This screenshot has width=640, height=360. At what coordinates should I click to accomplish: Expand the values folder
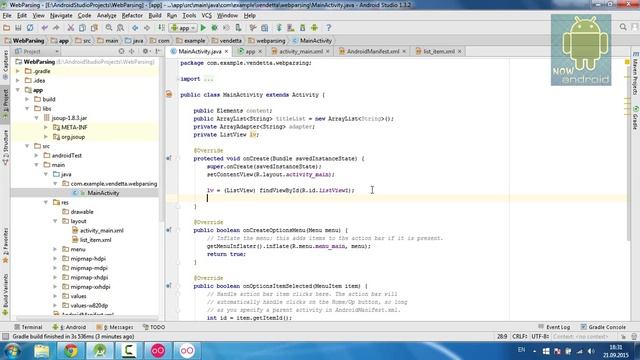click(55, 296)
